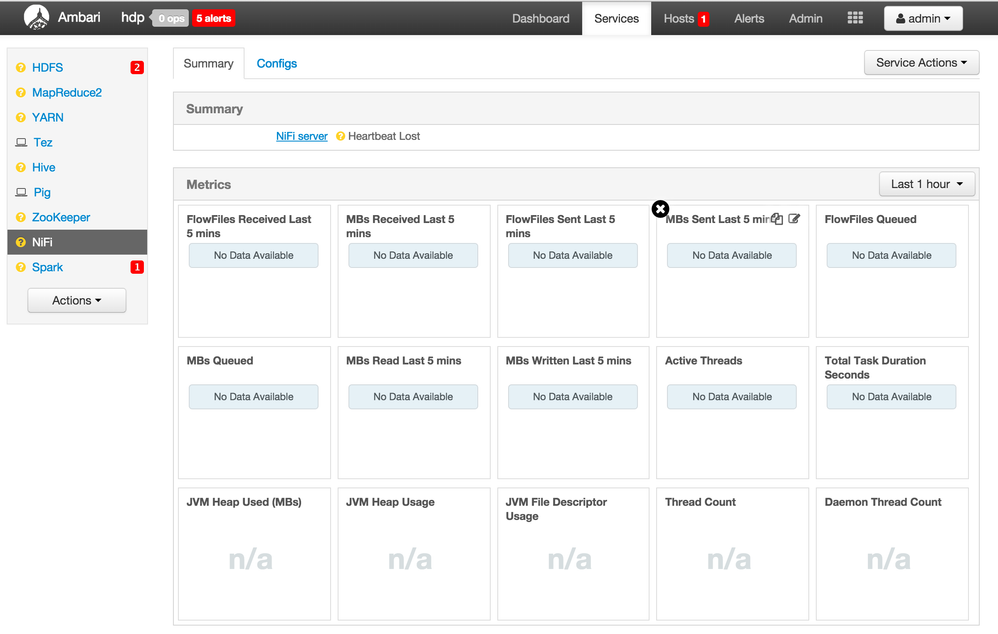Click the Thread Count widget

(x=733, y=554)
